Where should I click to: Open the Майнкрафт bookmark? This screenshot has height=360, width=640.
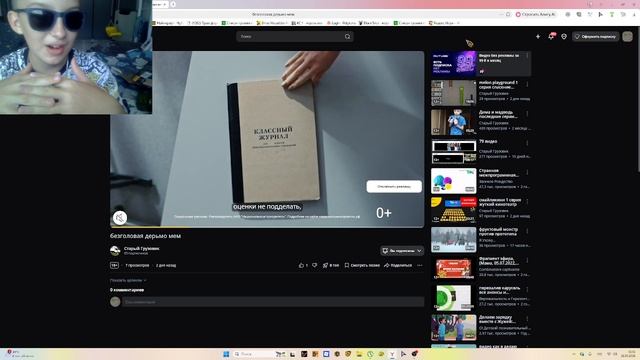167,23
